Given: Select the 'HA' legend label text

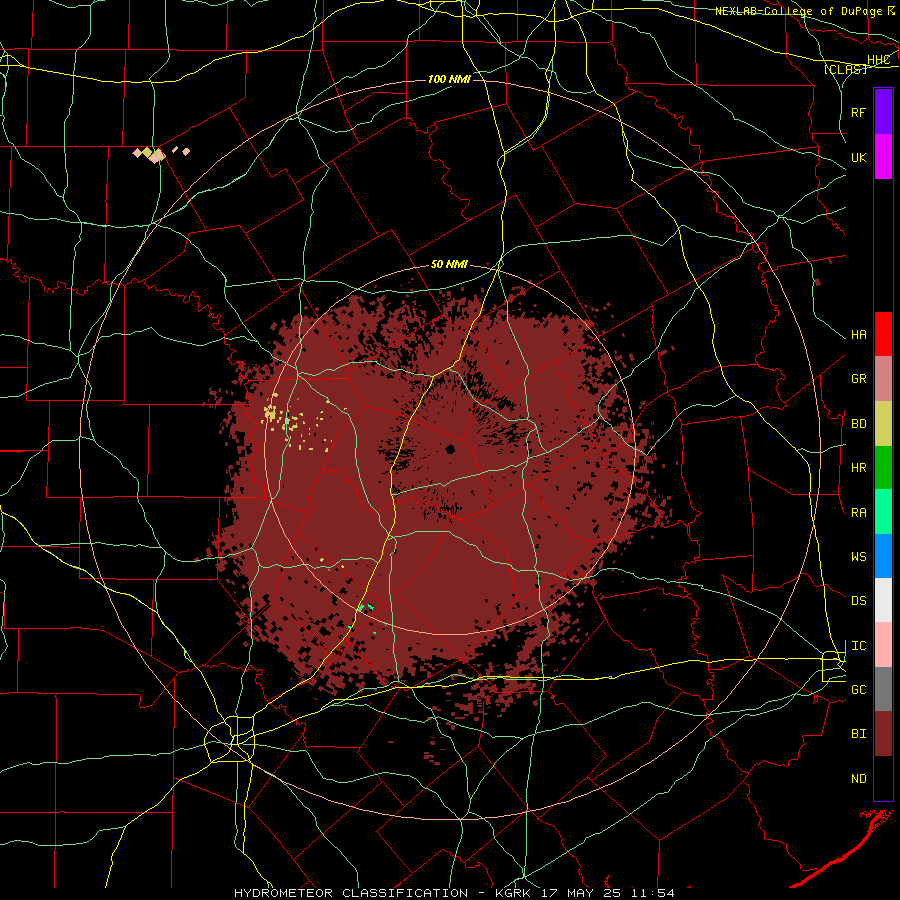Looking at the screenshot, I should (x=859, y=335).
